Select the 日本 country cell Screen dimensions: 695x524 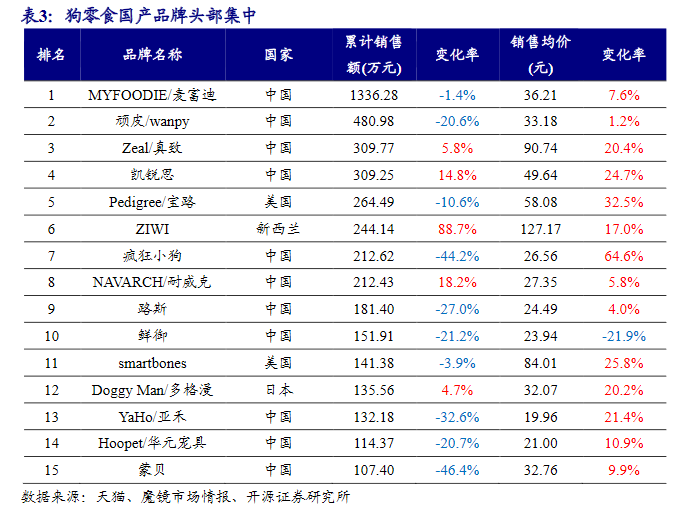279,390
